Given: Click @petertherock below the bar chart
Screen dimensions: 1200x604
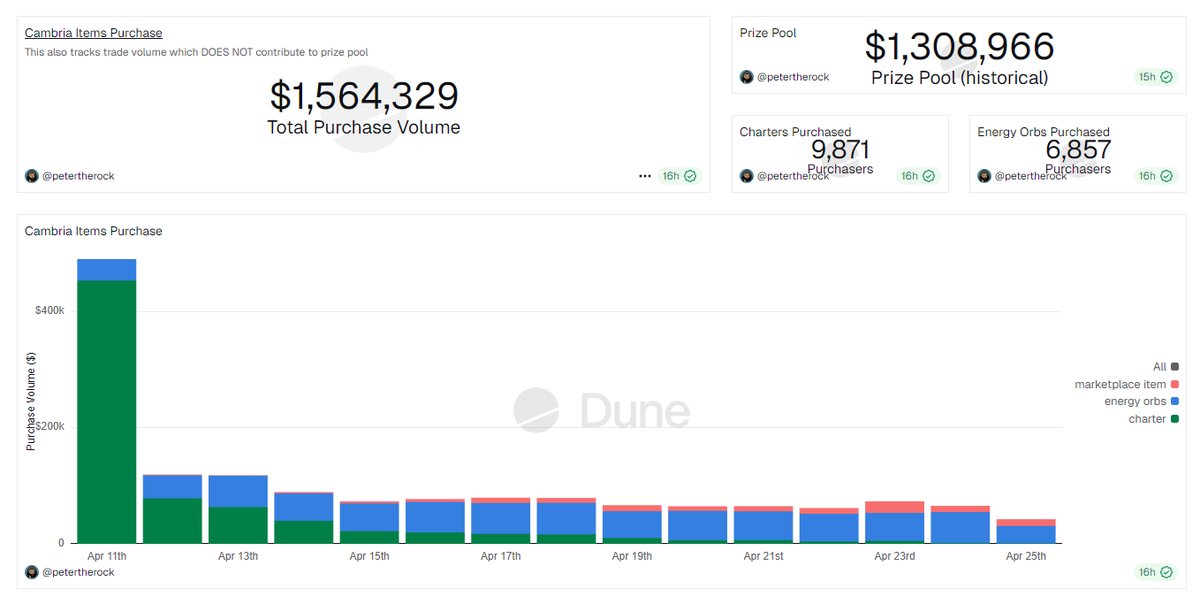Looking at the screenshot, I should point(78,573).
